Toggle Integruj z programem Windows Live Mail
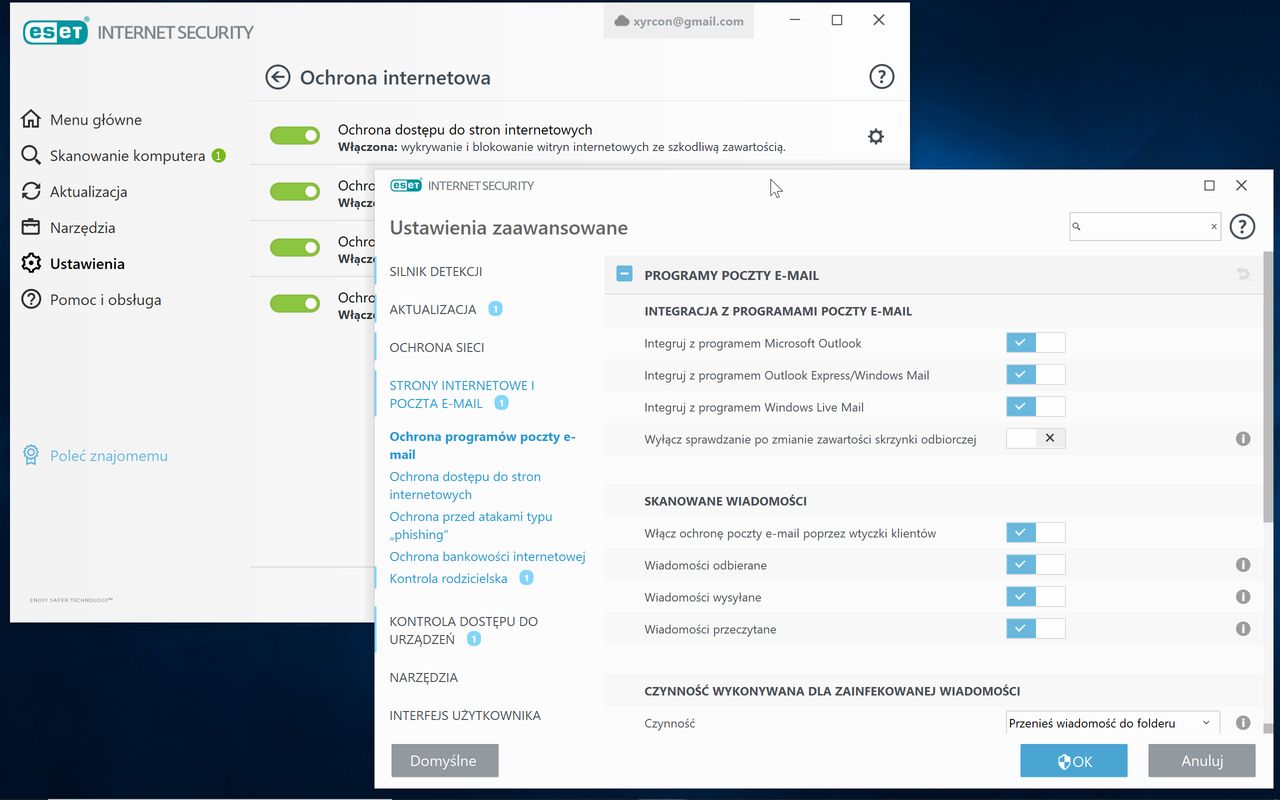This screenshot has width=1280, height=800. coord(1035,407)
